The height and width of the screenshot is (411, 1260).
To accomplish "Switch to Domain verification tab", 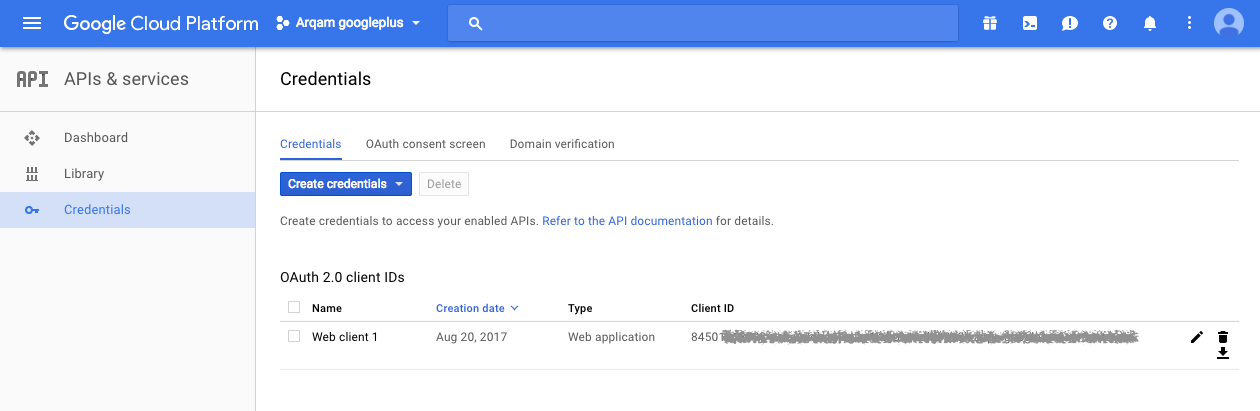I will click(x=562, y=144).
